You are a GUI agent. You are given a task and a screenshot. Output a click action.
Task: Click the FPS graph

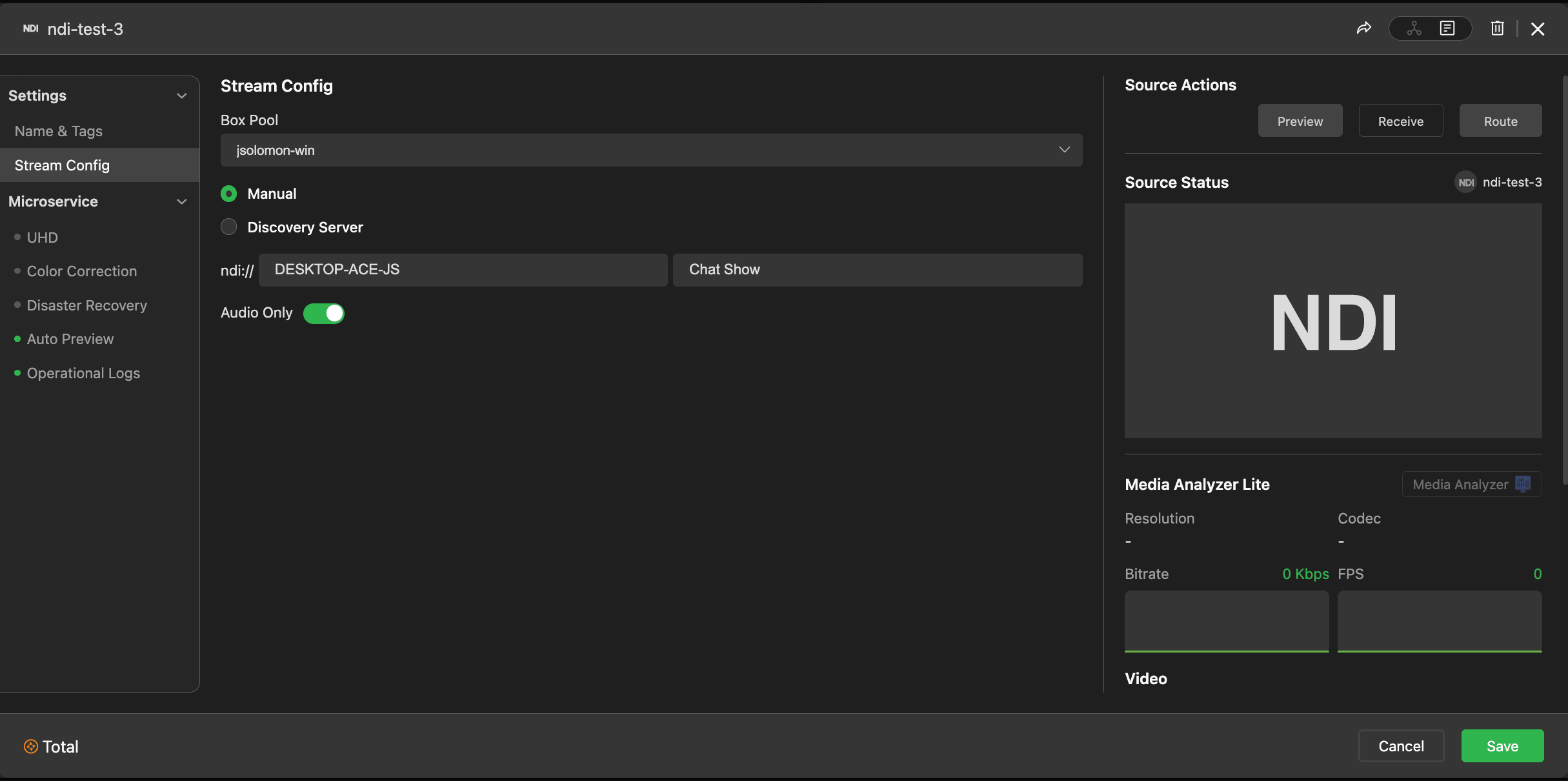click(x=1440, y=621)
